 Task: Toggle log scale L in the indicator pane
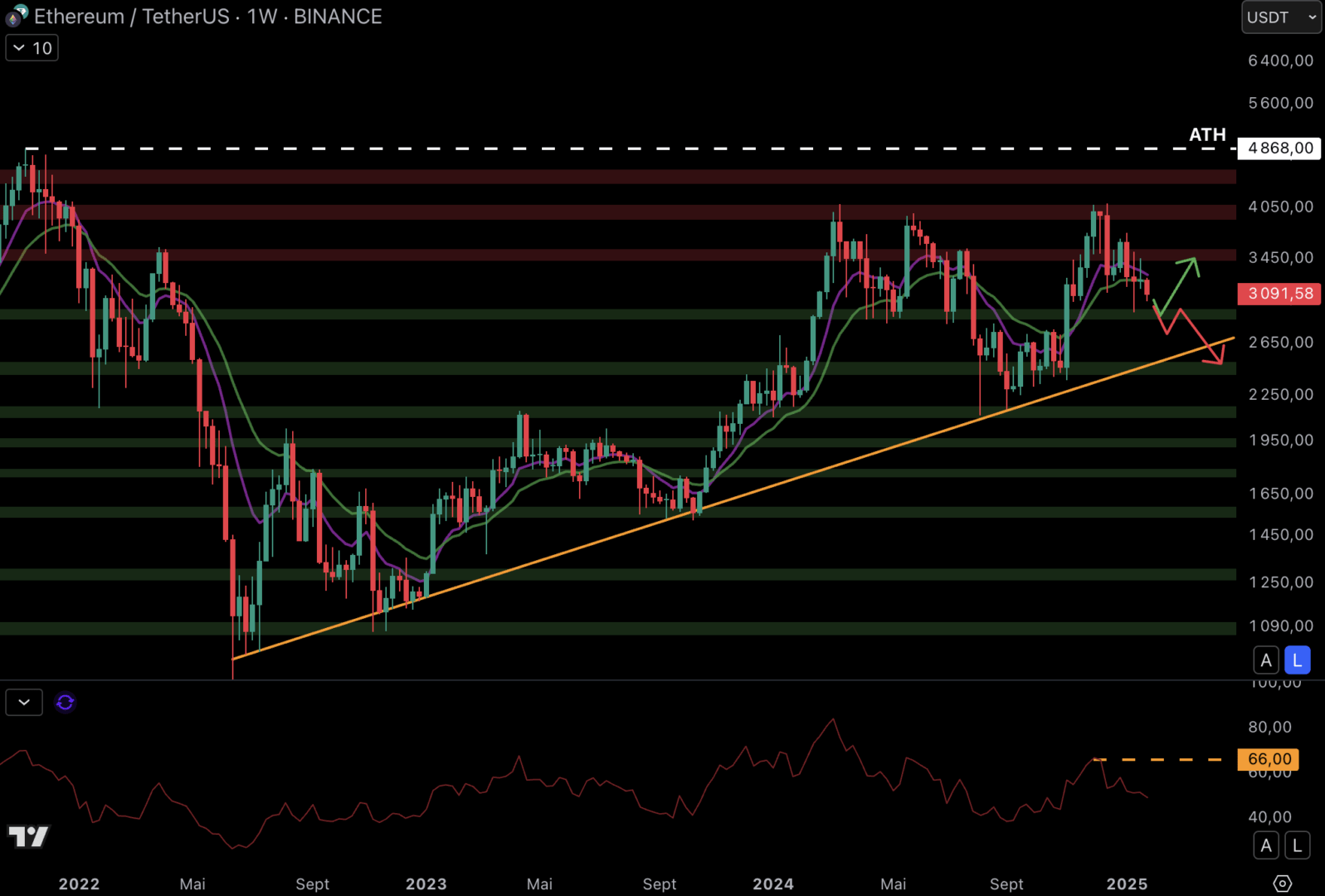tap(1297, 845)
